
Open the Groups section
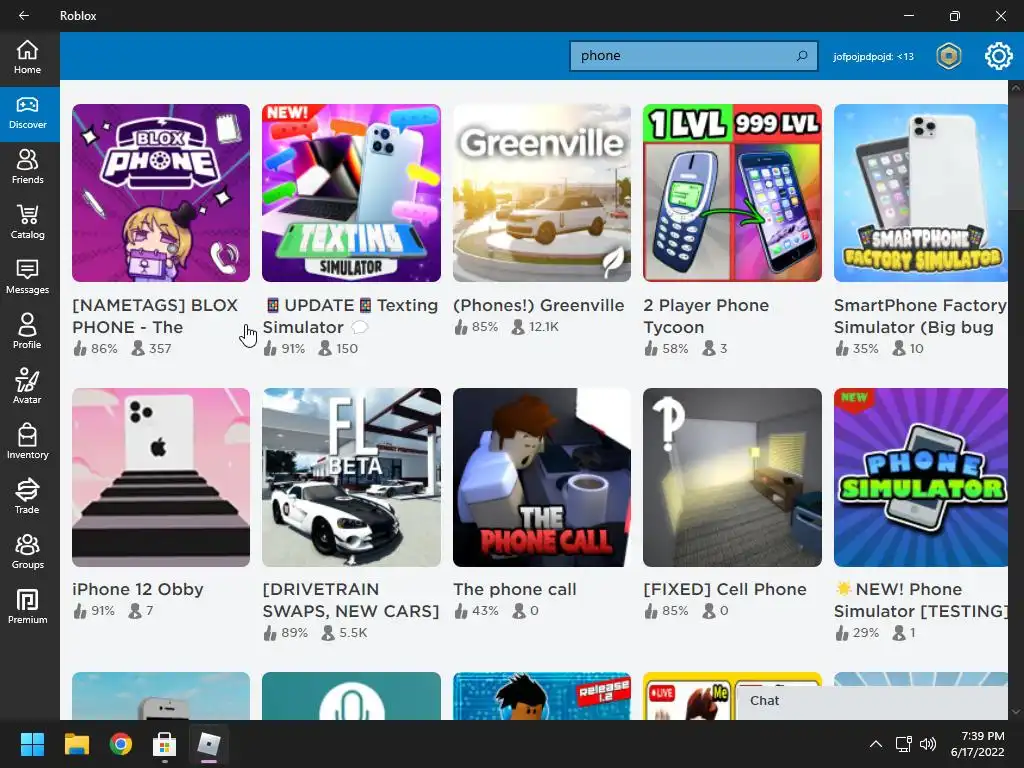point(27,552)
